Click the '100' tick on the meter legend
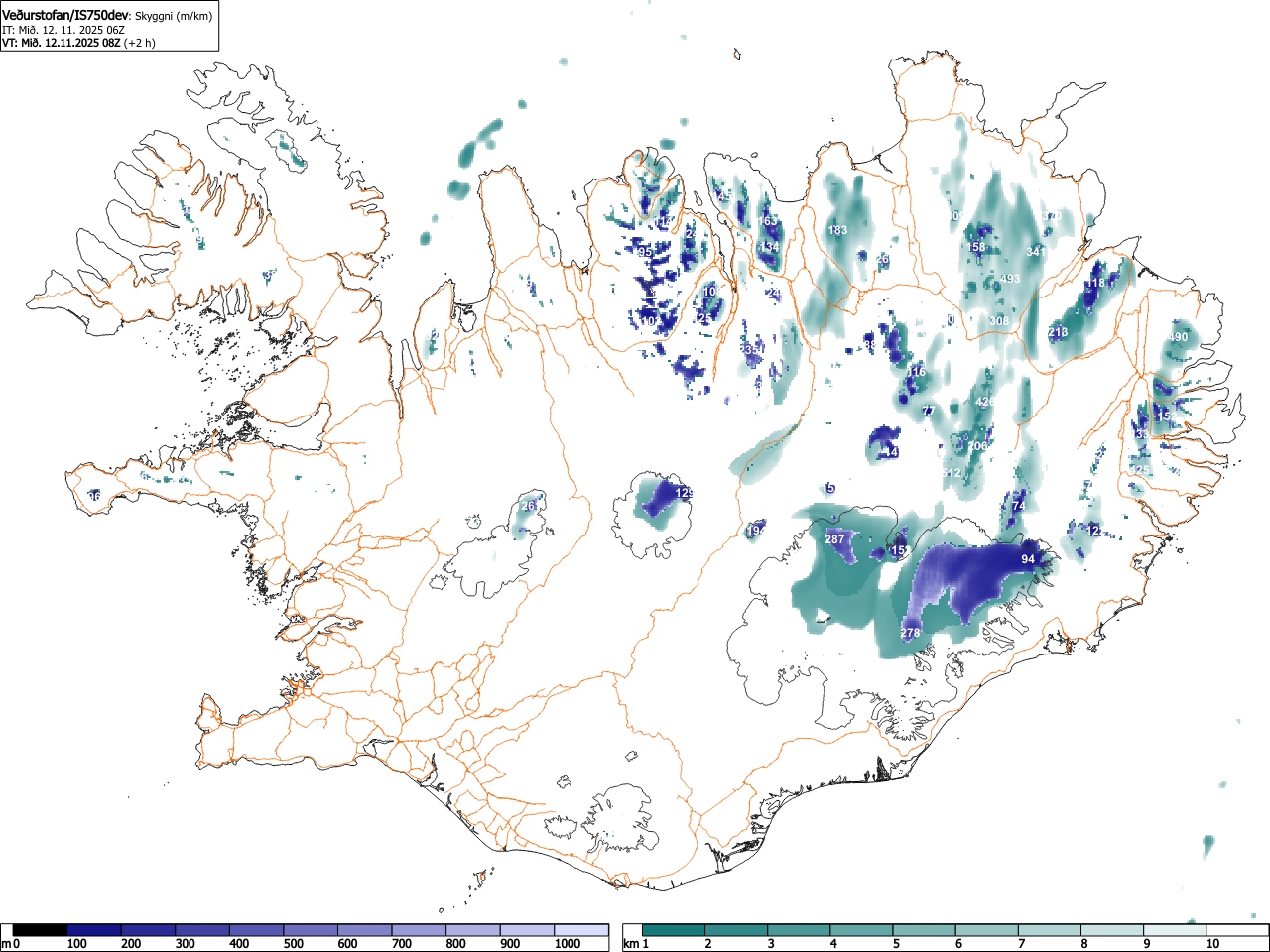This screenshot has width=1270, height=952. pos(77,944)
